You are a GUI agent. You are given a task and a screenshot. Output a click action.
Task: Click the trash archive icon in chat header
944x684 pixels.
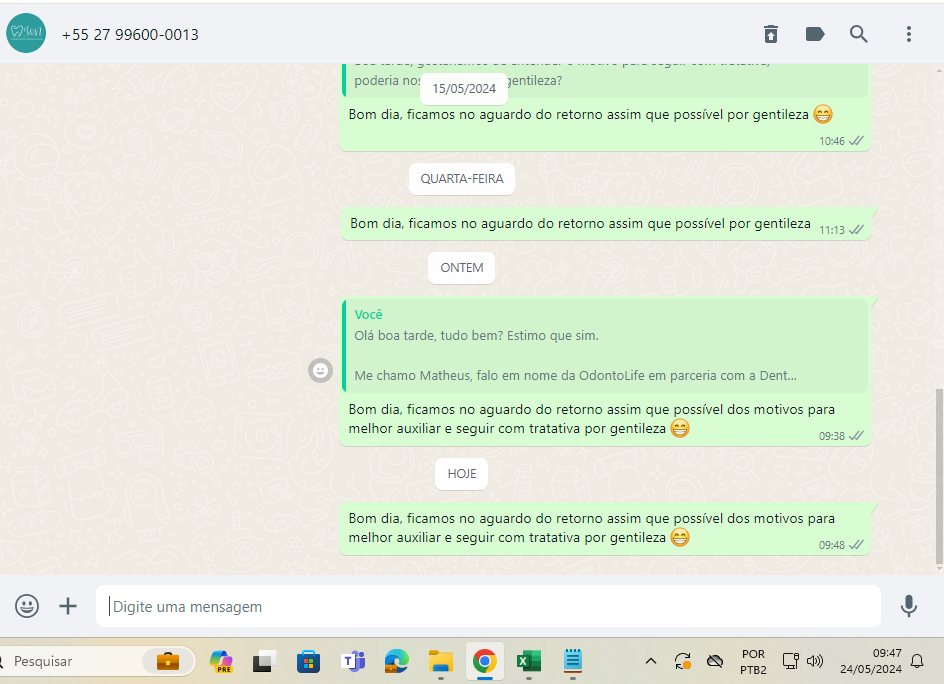pyautogui.click(x=770, y=34)
